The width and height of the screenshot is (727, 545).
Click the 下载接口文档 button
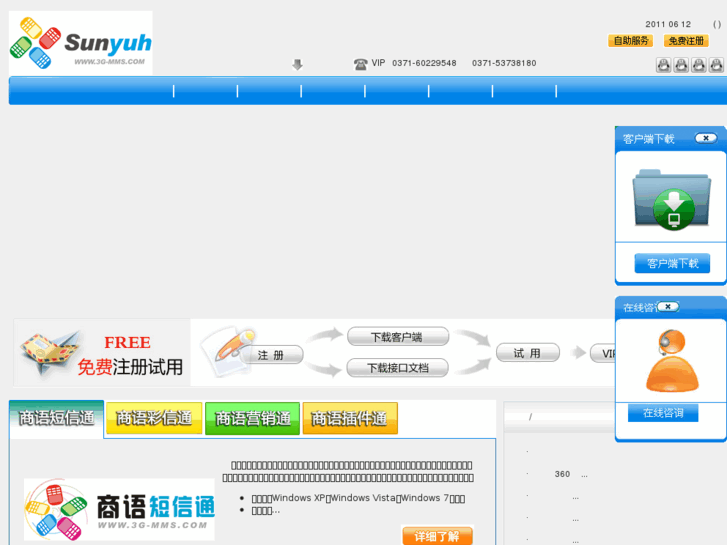398,368
